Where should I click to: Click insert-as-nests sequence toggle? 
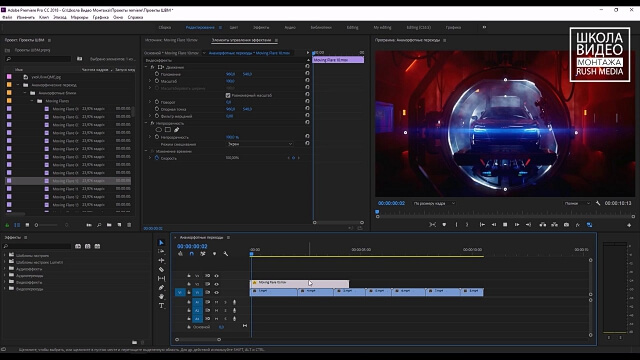coord(180,254)
